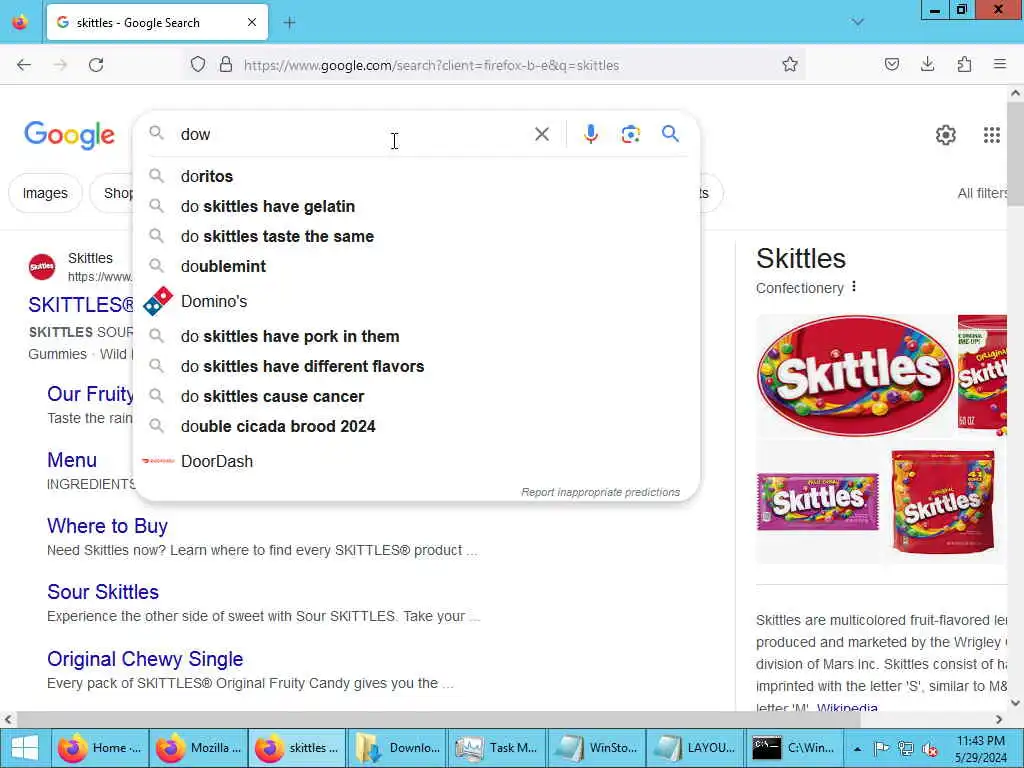Select 'do skittles have gelatin' suggestion
The width and height of the screenshot is (1024, 768).
pos(417,206)
